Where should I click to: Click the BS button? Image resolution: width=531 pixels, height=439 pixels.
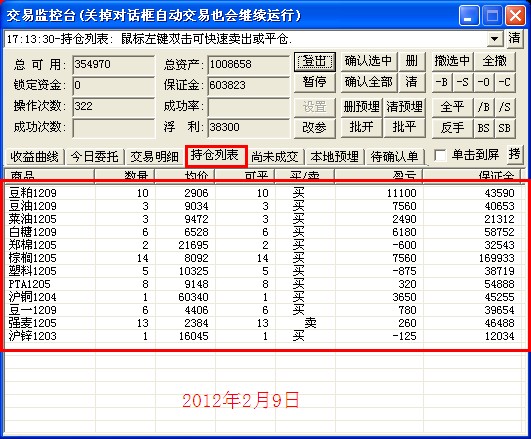coord(484,128)
